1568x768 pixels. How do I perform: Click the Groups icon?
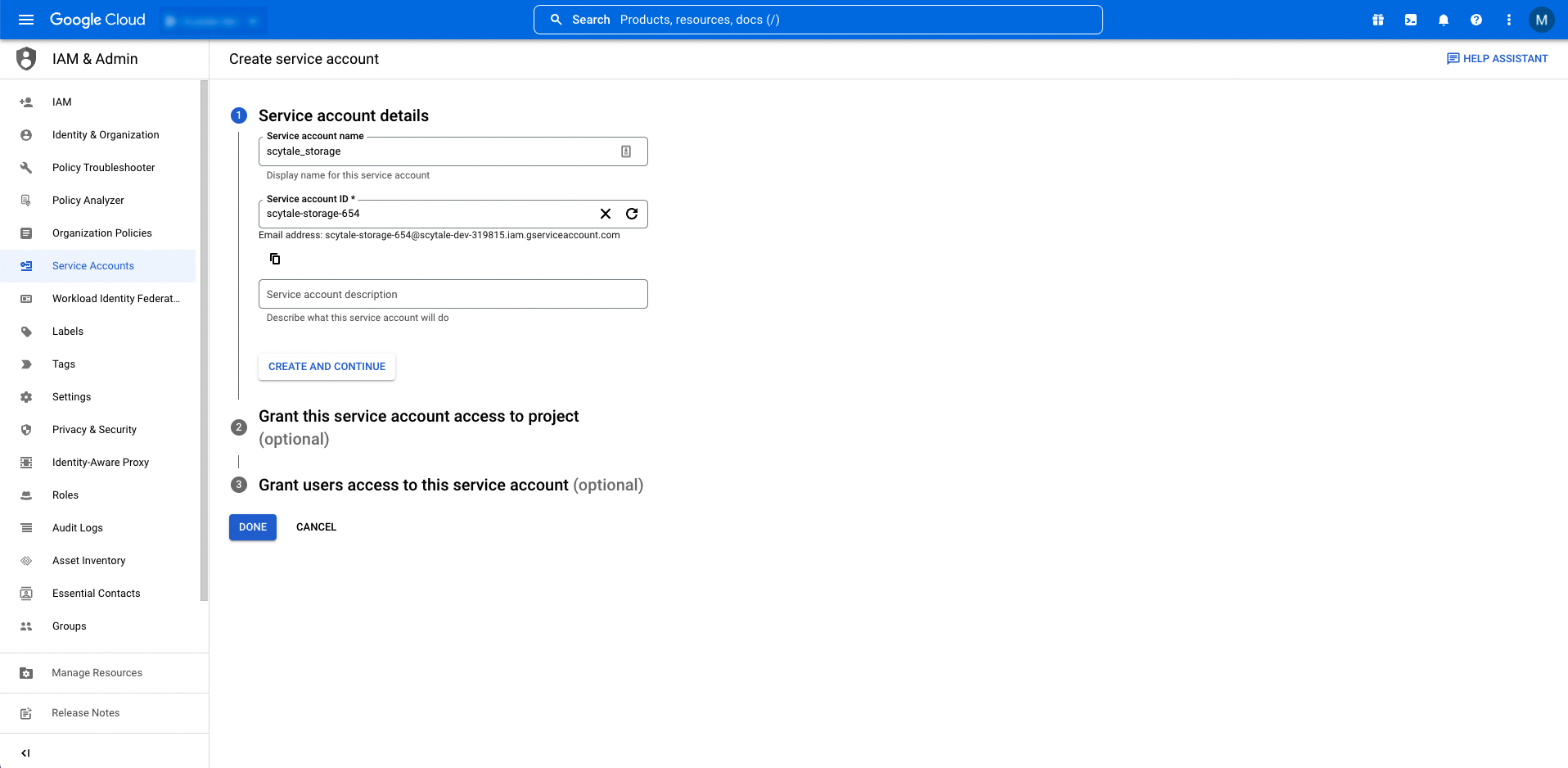pos(26,626)
